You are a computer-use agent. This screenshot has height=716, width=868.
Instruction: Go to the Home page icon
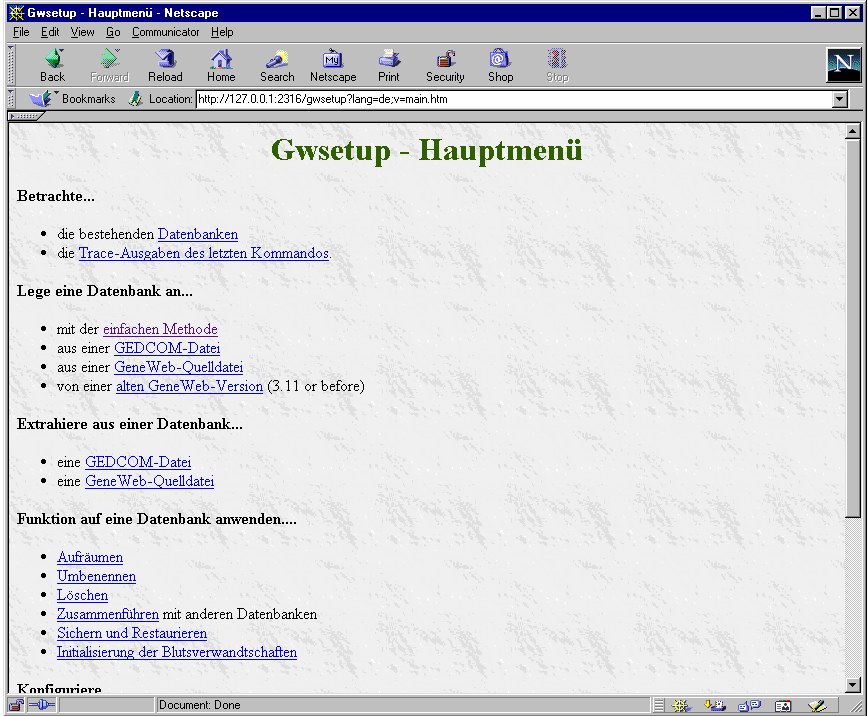coord(221,59)
